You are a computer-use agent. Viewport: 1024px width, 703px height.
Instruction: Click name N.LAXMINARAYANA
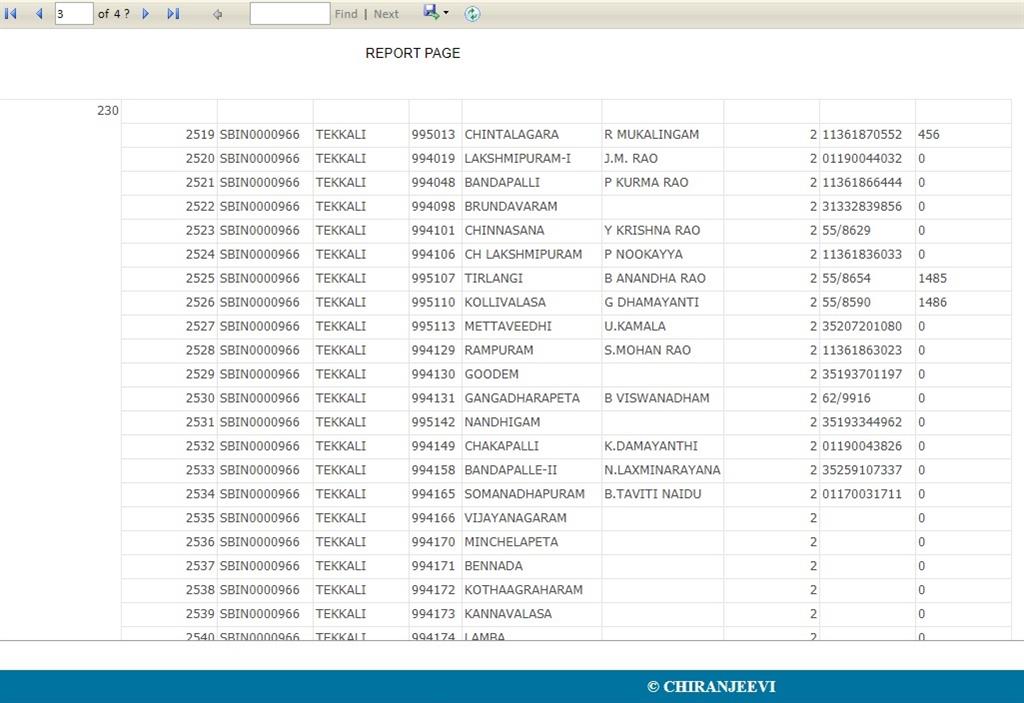[662, 470]
